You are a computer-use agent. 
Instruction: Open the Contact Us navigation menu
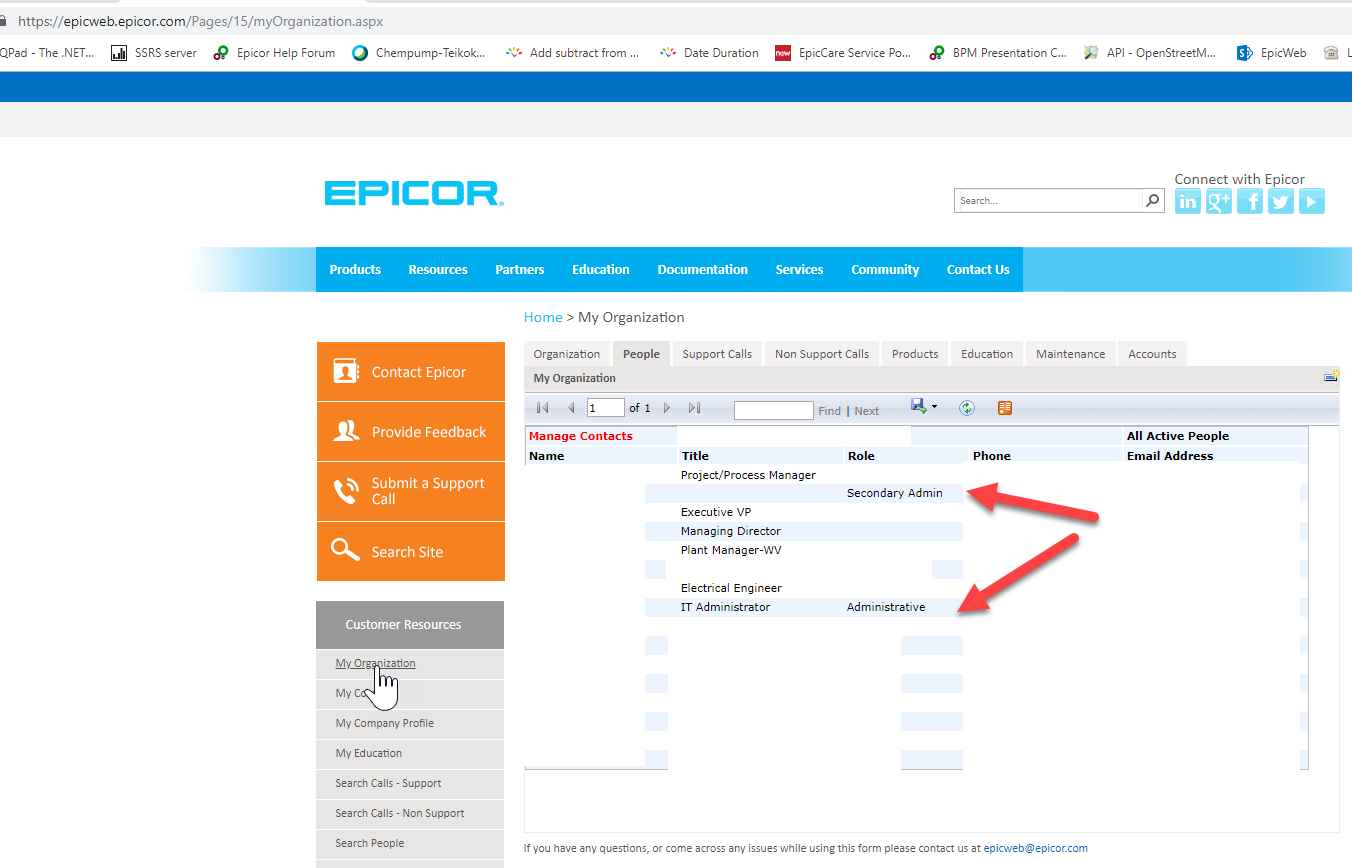[978, 269]
